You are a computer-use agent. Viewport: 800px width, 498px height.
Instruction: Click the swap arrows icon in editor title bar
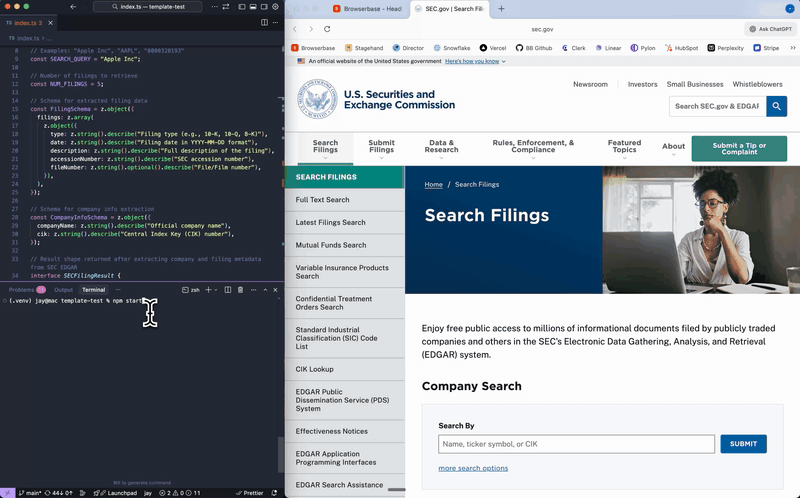[x=226, y=7]
